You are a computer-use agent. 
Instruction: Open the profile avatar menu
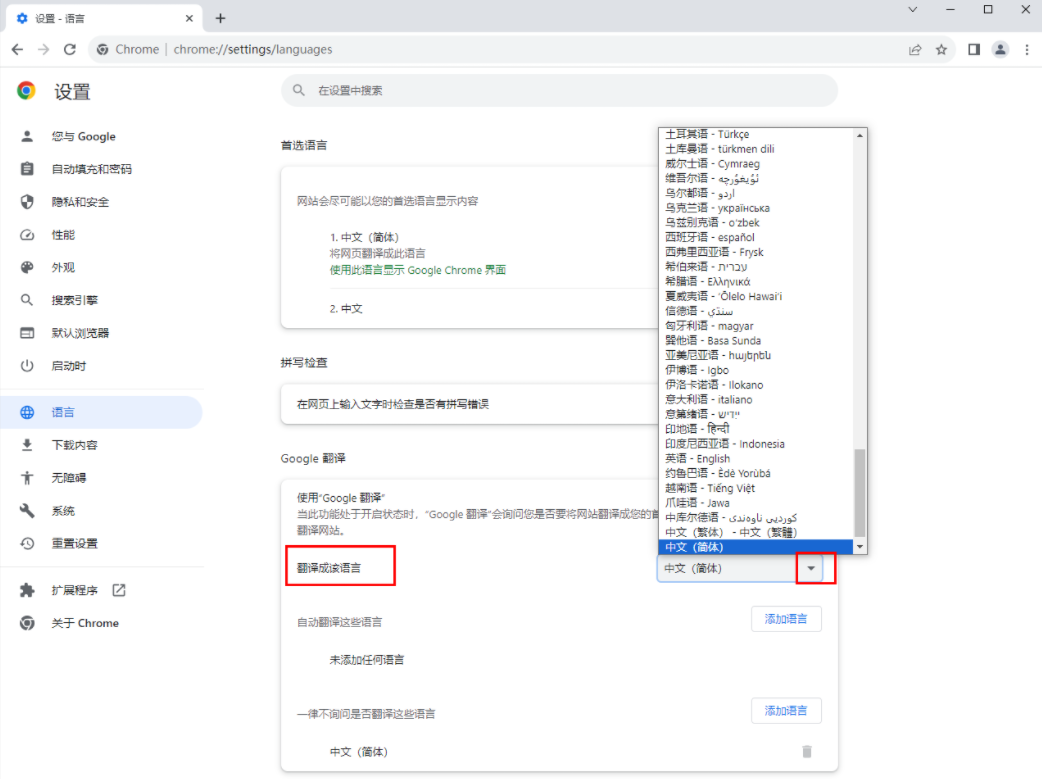(x=1000, y=49)
